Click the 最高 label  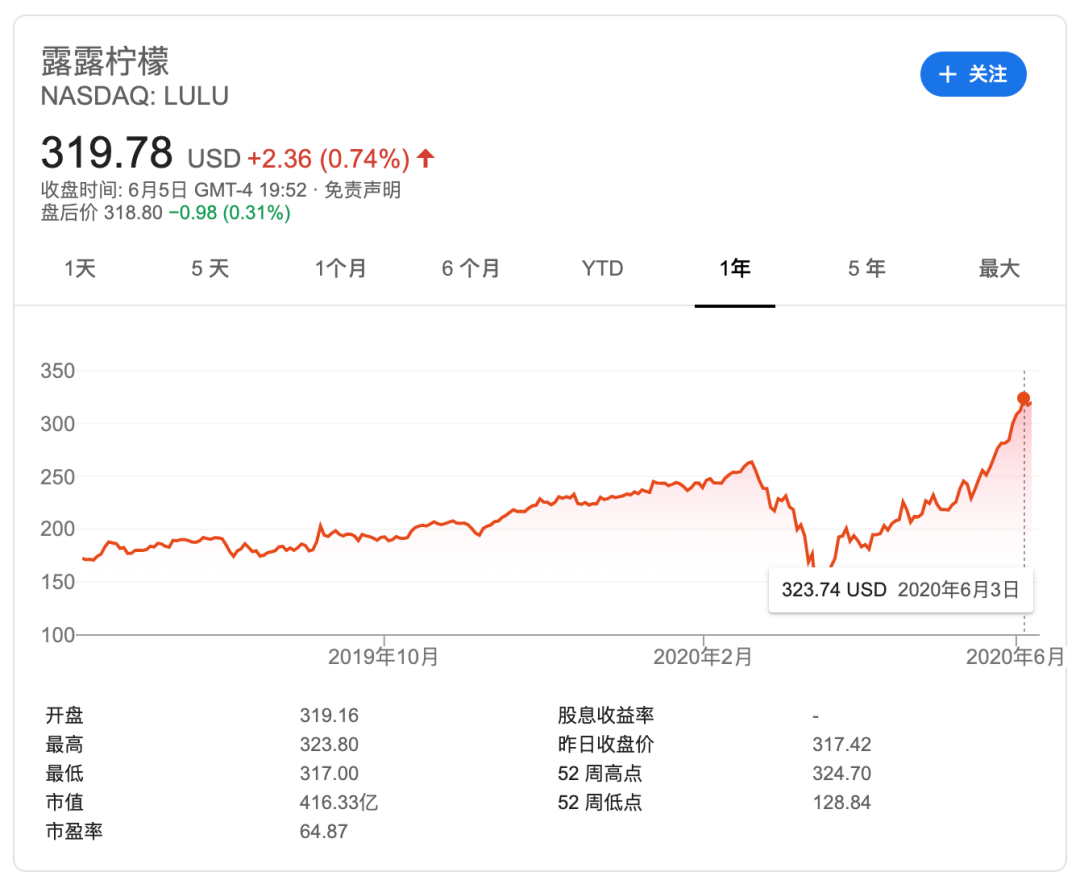tap(65, 744)
